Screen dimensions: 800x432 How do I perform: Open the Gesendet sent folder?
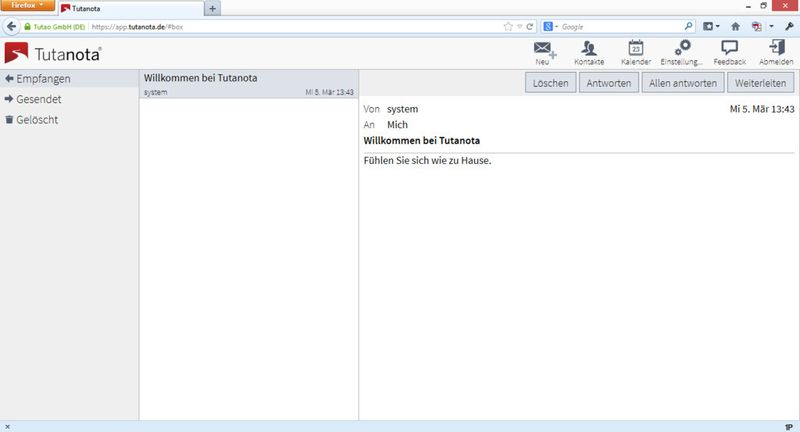click(x=69, y=99)
